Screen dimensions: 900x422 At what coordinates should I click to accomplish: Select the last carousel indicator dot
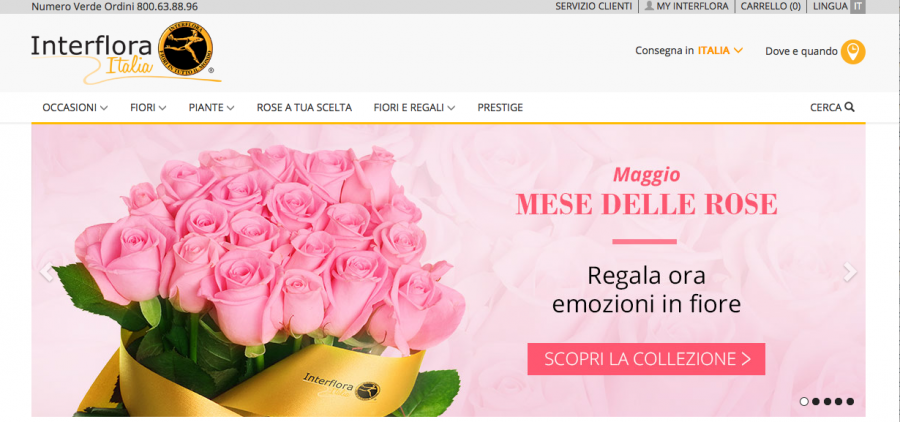tap(850, 401)
